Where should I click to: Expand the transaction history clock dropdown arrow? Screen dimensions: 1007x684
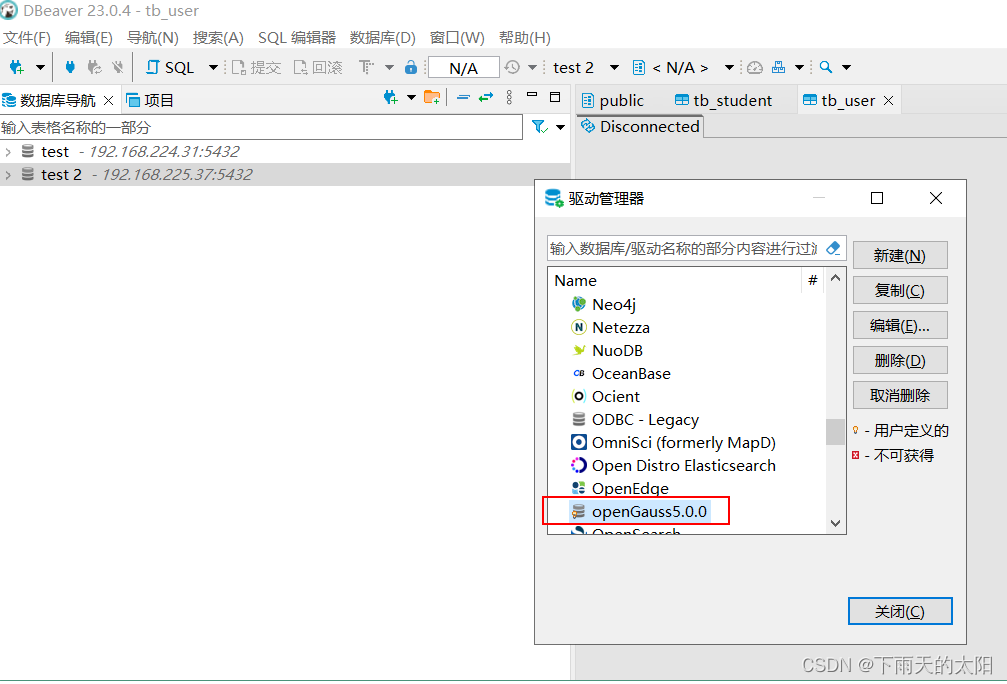[532, 67]
